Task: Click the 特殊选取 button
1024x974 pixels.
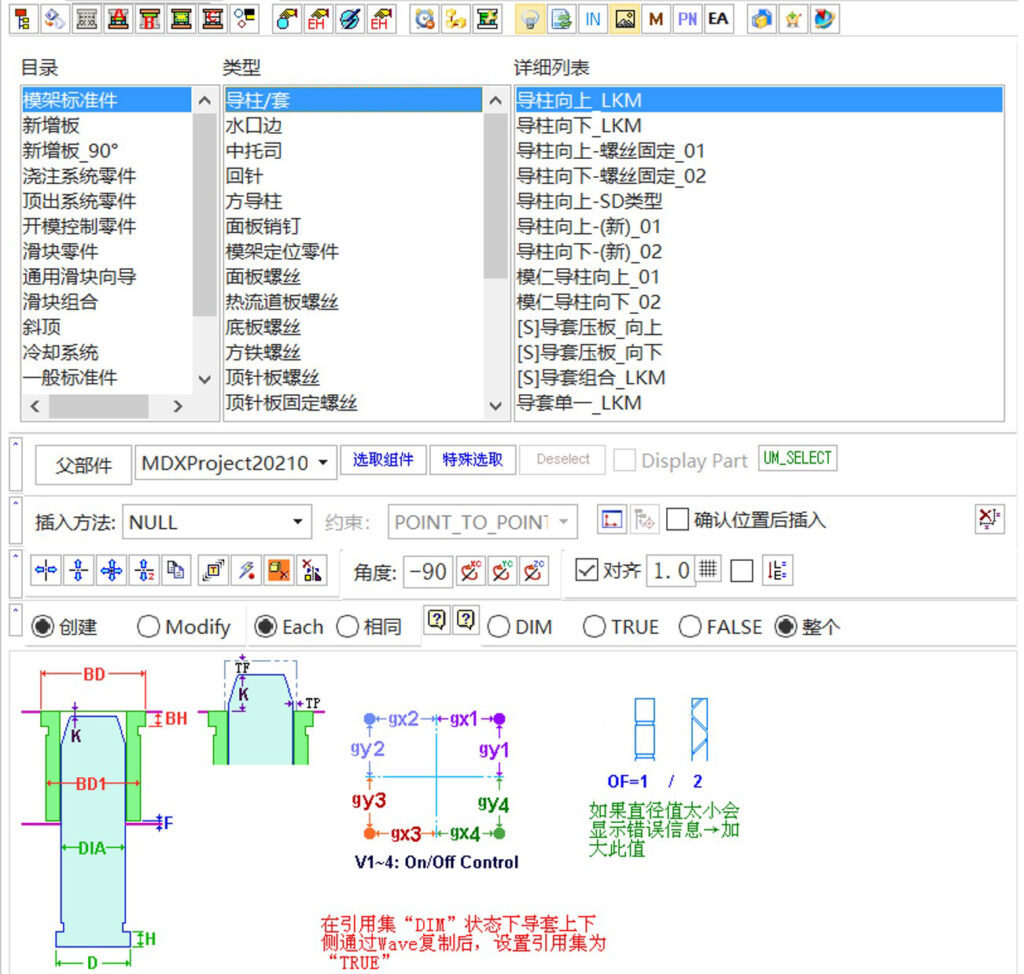Action: (x=473, y=460)
